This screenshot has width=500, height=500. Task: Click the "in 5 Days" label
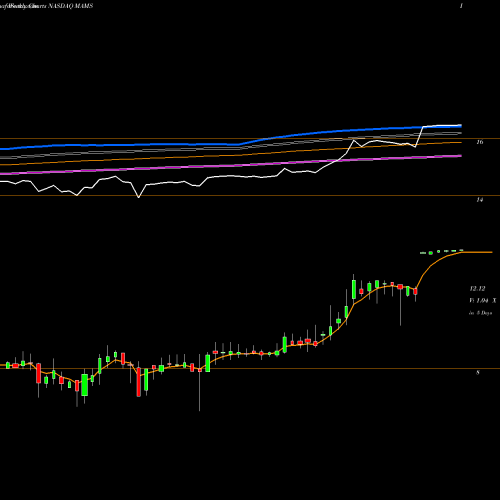480,313
